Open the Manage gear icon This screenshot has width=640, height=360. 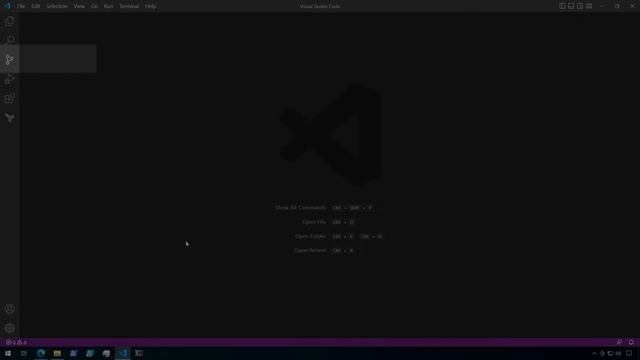click(10, 328)
